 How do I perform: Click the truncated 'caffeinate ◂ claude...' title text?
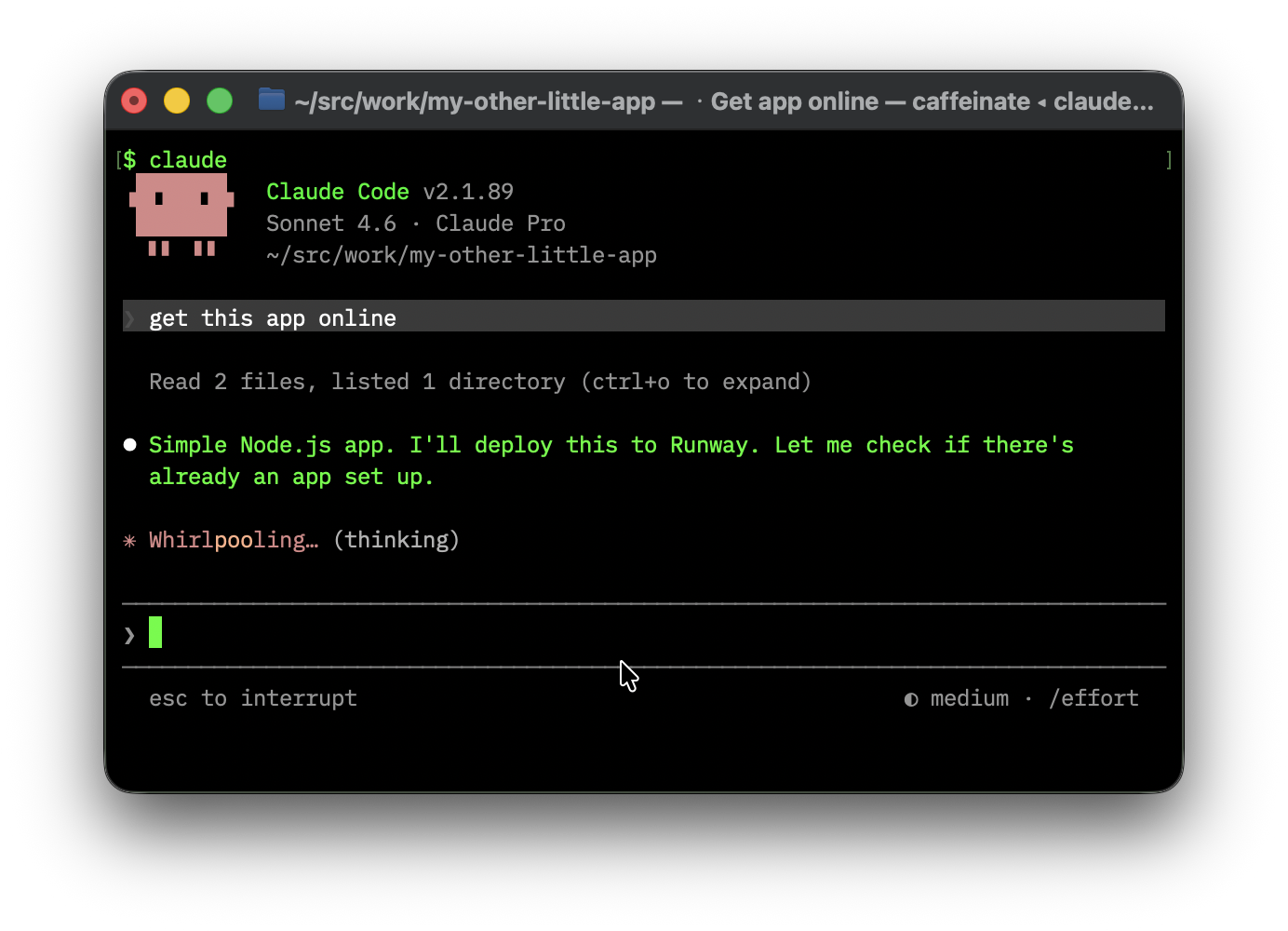pos(1032,101)
